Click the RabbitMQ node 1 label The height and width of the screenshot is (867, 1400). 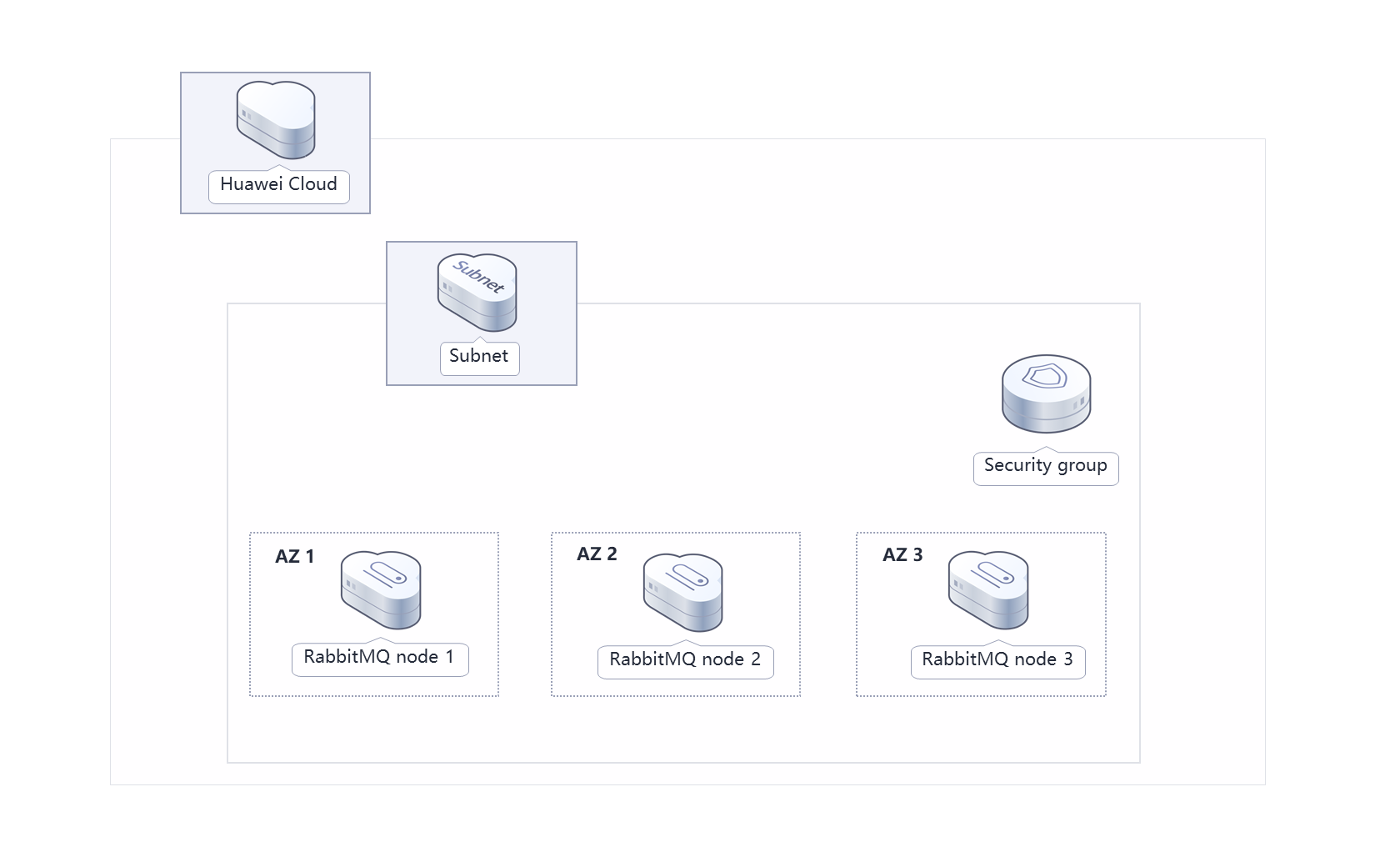pyautogui.click(x=380, y=659)
